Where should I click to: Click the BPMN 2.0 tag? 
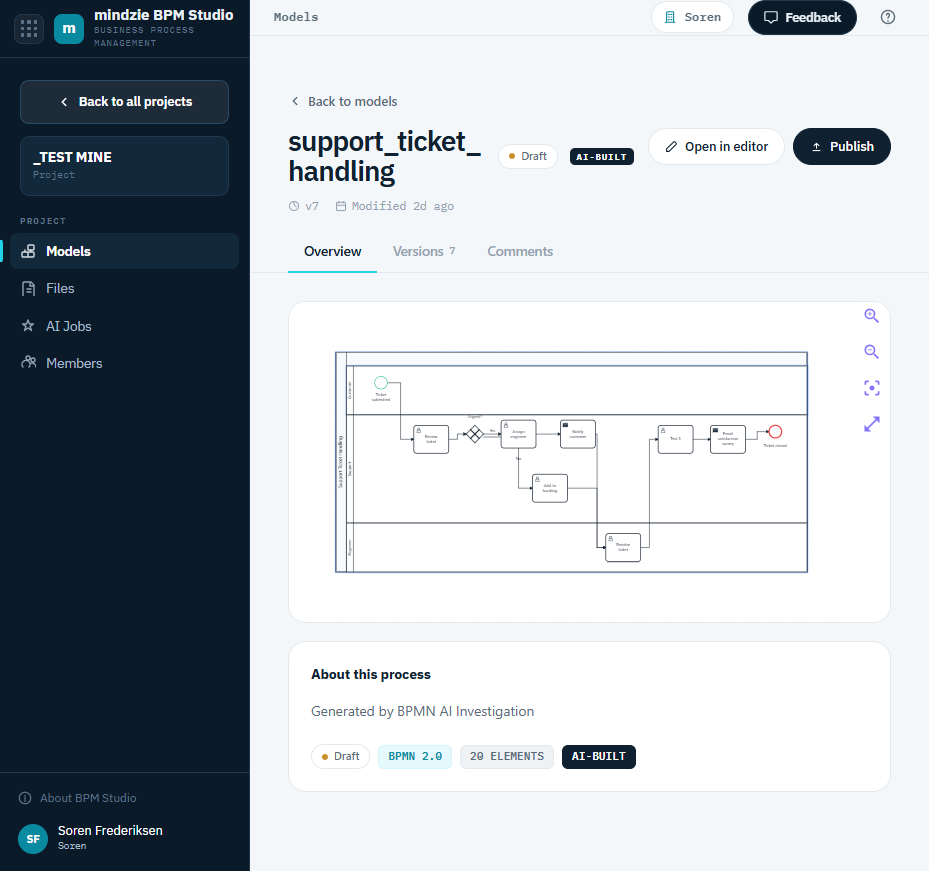coord(415,757)
